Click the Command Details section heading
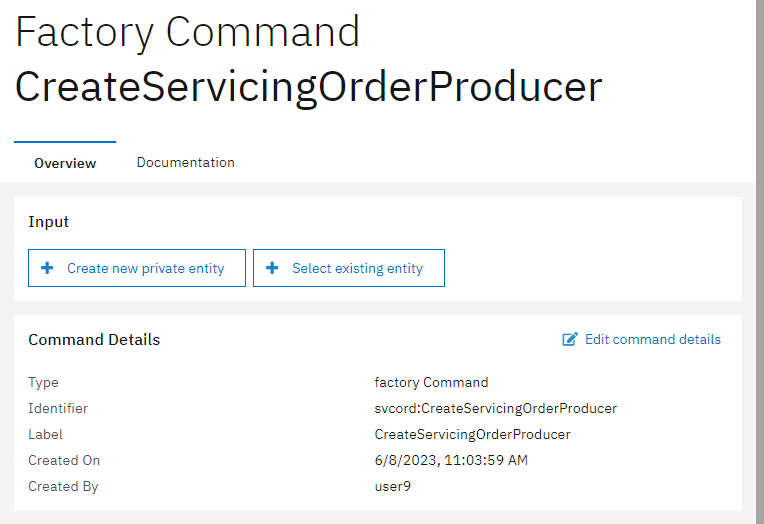 click(x=94, y=340)
